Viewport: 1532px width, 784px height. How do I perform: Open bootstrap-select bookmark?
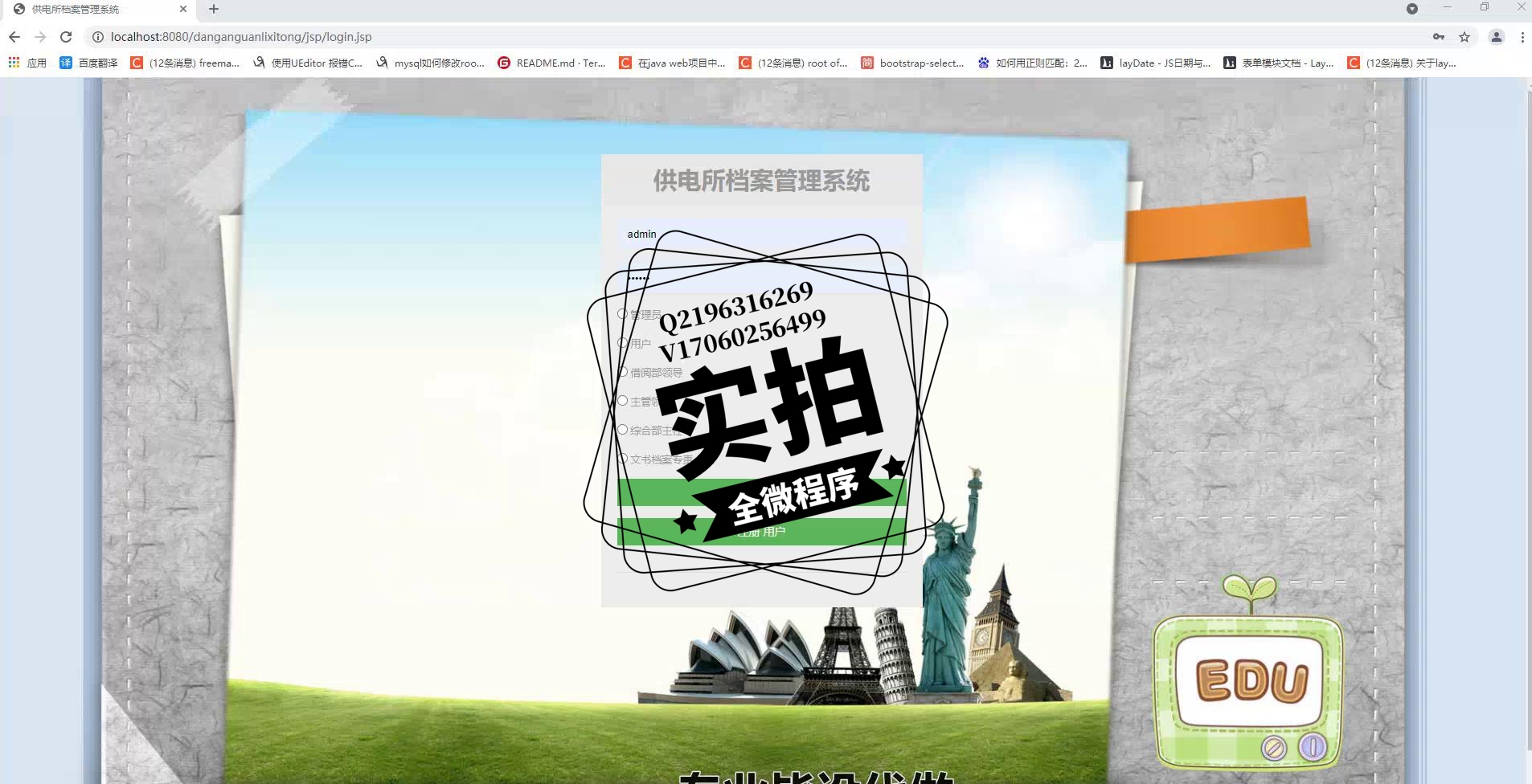click(x=912, y=63)
